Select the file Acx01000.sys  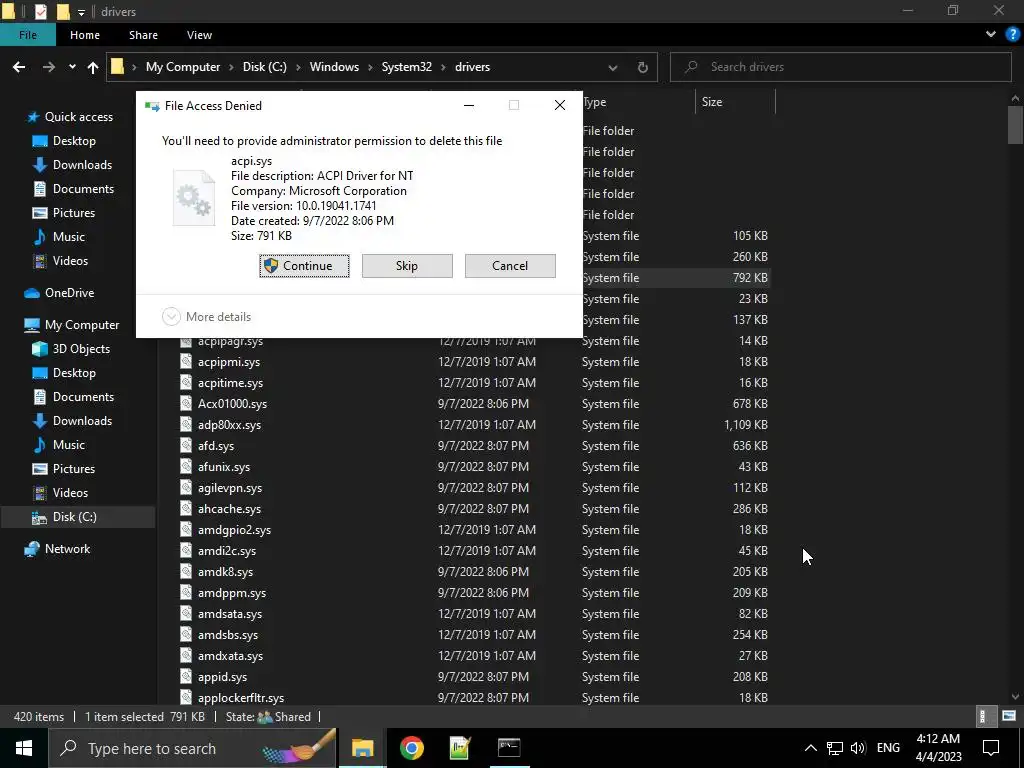[x=232, y=404]
